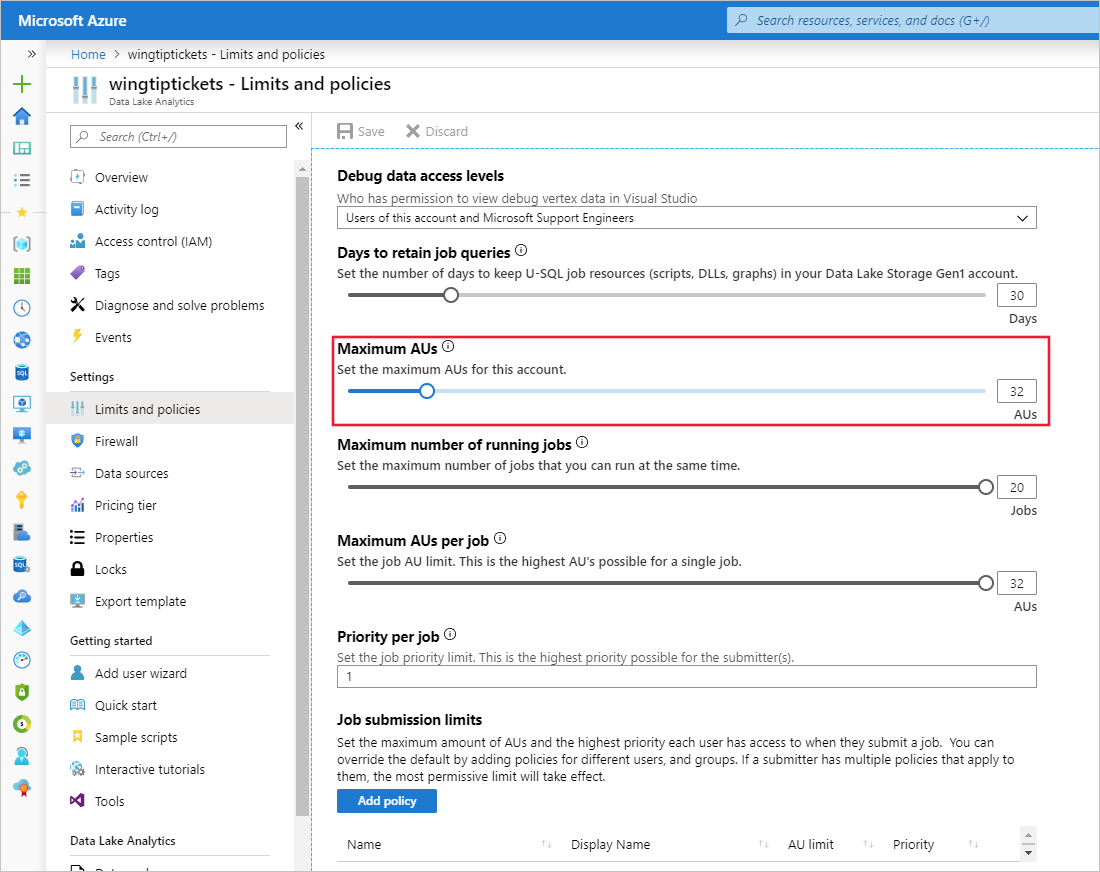1100x872 pixels.
Task: Click info icon next to Maximum number of running jobs
Action: (582, 443)
